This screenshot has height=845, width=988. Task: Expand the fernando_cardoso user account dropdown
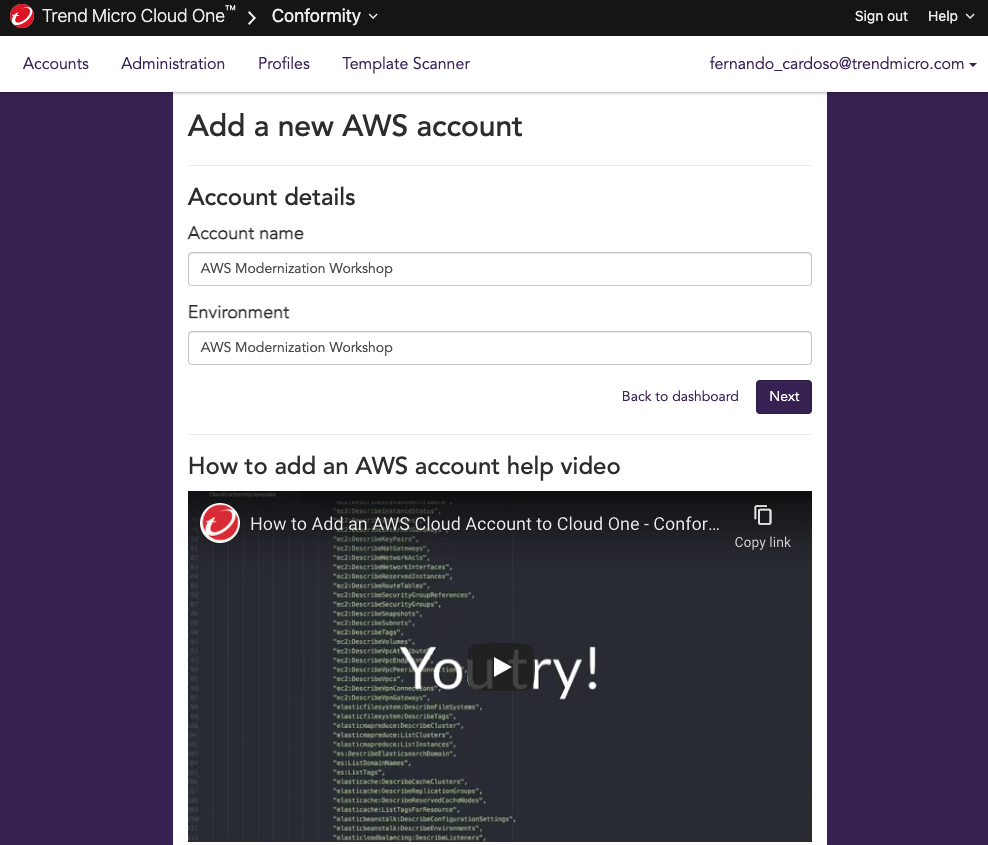tap(842, 64)
